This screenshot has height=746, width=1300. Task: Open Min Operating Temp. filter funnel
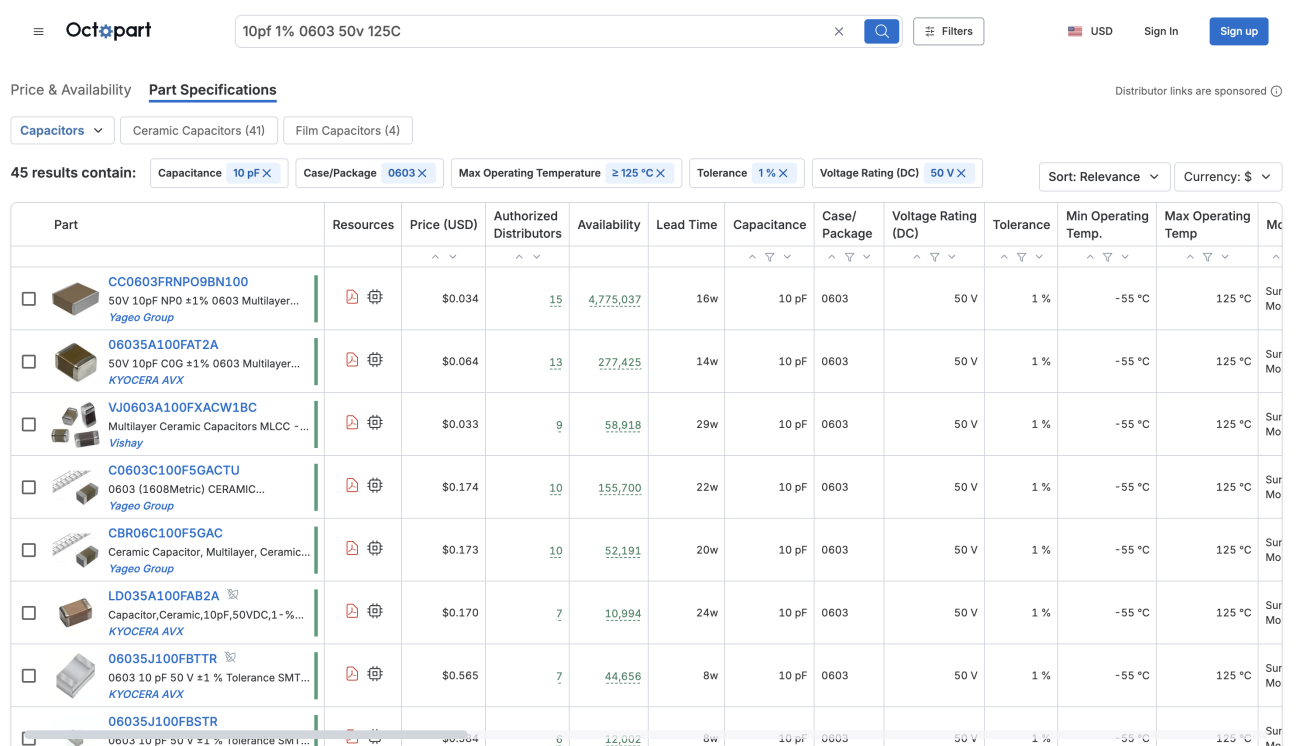(1107, 257)
